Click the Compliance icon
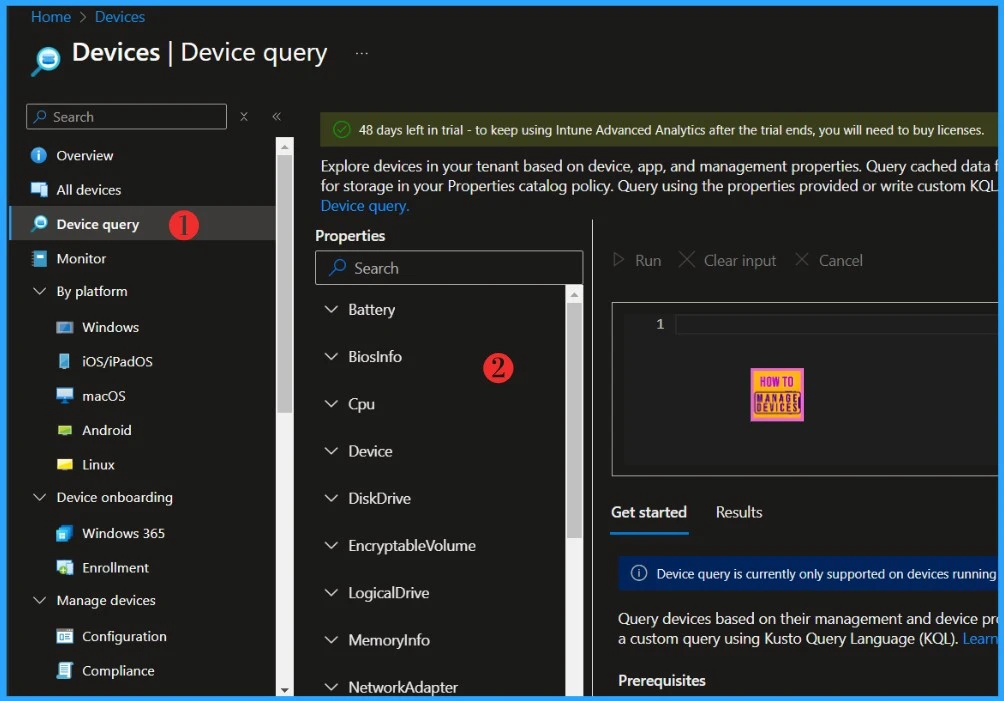 [x=65, y=670]
